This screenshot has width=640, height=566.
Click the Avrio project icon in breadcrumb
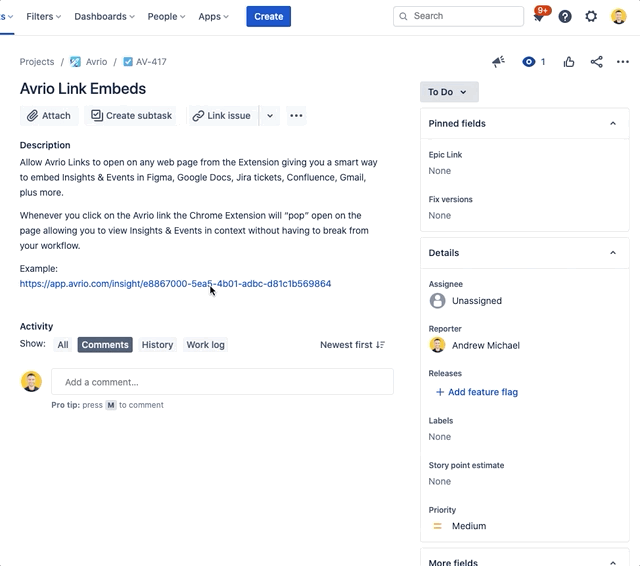75,62
